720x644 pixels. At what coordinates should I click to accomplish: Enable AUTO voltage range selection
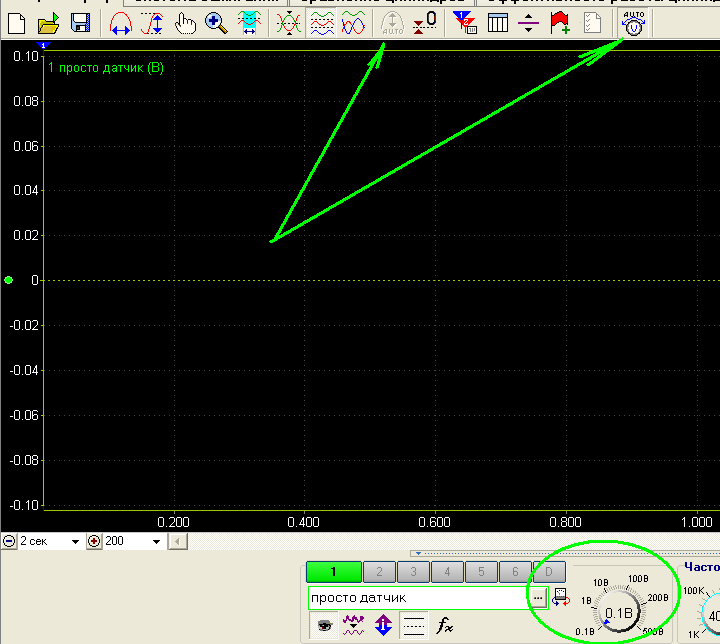pyautogui.click(x=634, y=23)
